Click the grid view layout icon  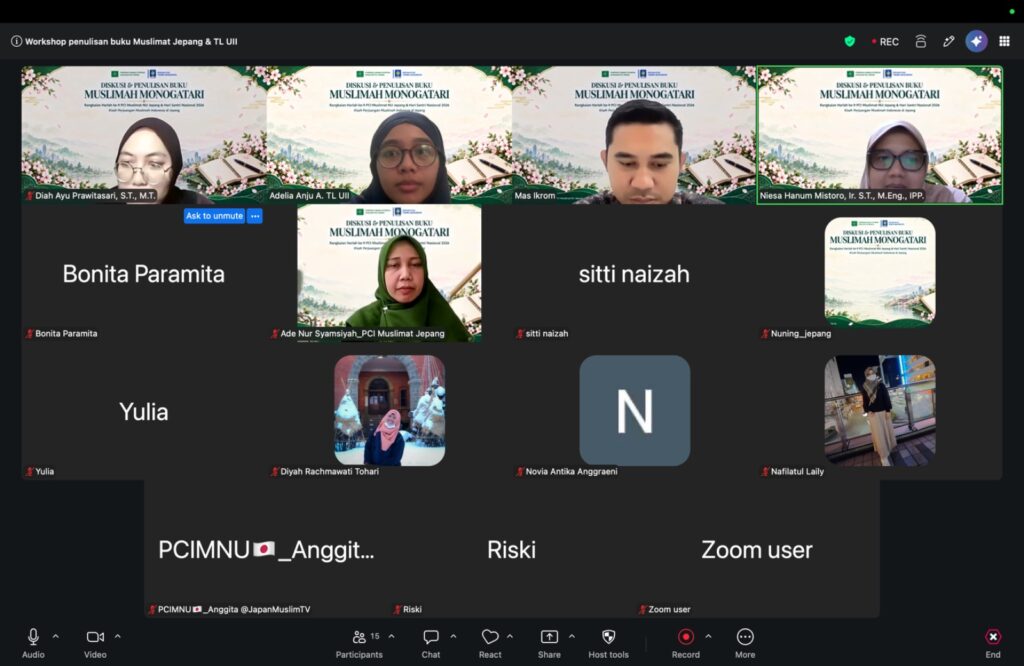coord(1004,41)
